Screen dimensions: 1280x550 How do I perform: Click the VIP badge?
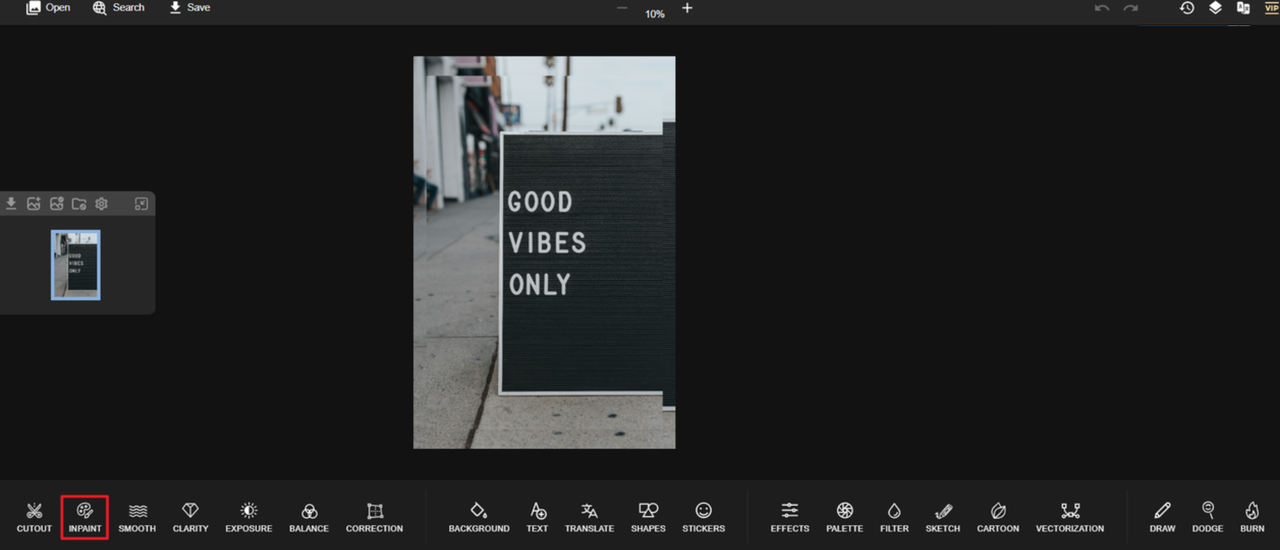point(1272,8)
